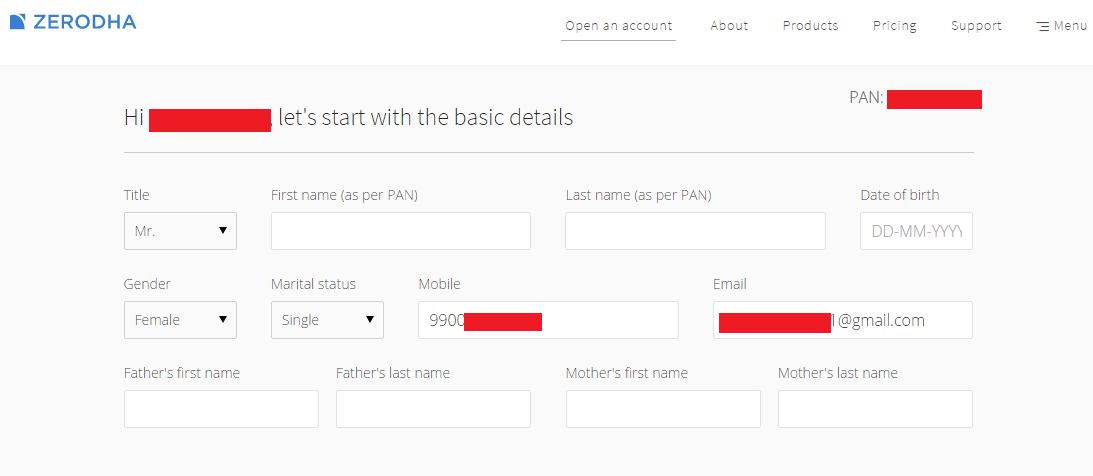Open the hamburger Menu icon

click(1043, 26)
